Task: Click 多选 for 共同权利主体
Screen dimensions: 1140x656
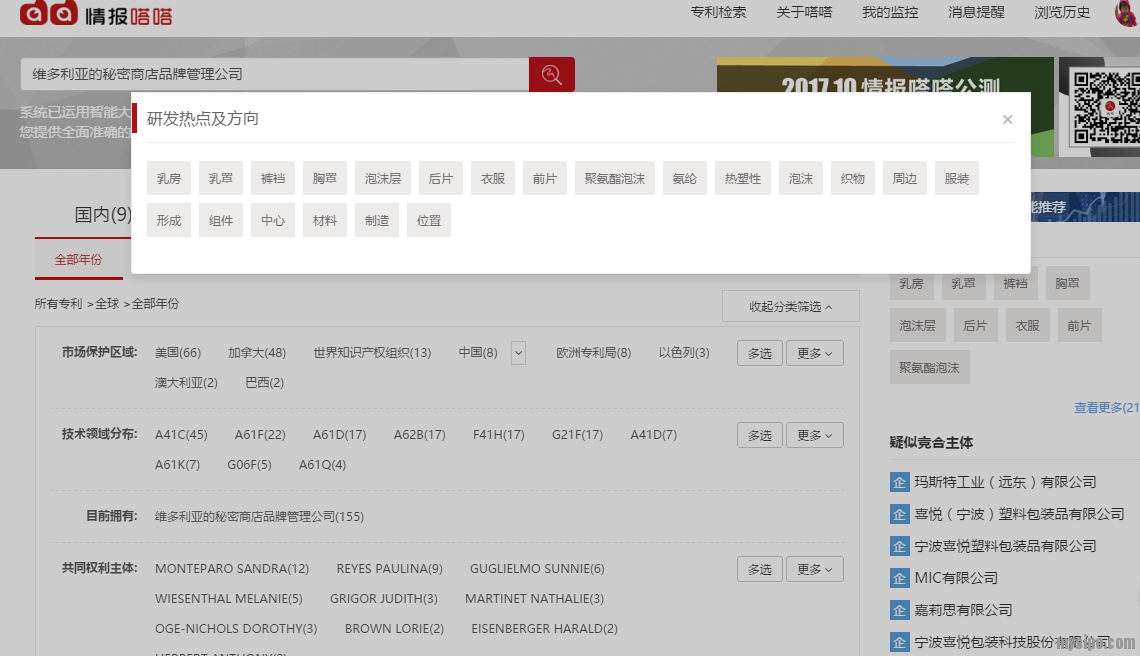Action: tap(760, 569)
